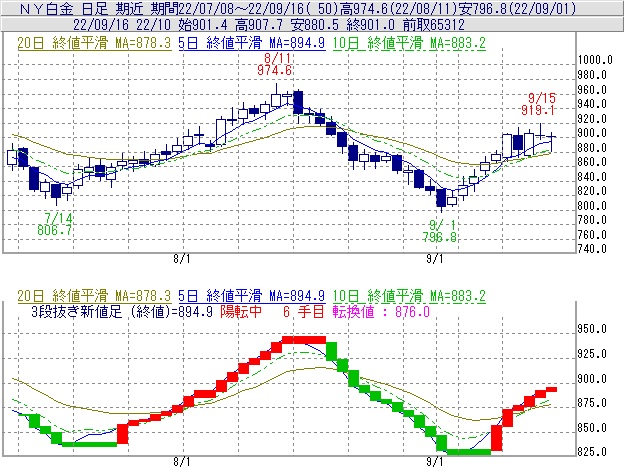624x475 pixels.
Task: Click the lower '20日 終値平滑 MA=878.3' legend
Action: pos(94,296)
